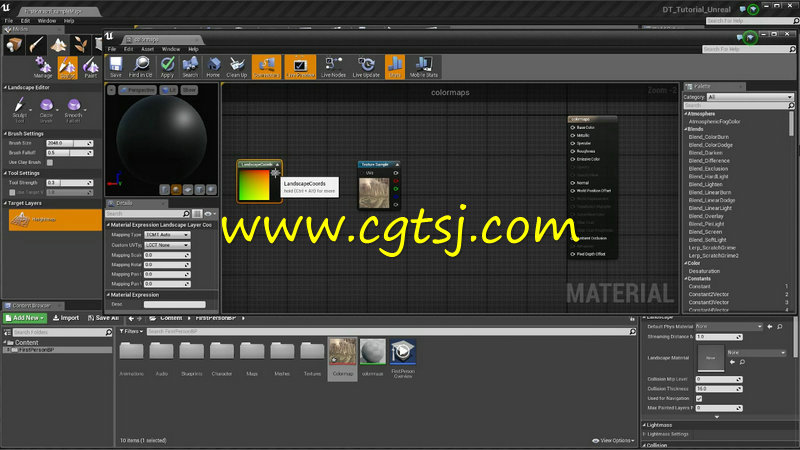Toggle Used for Navigation checkbox
Screen dimensions: 800x450
(x=699, y=398)
